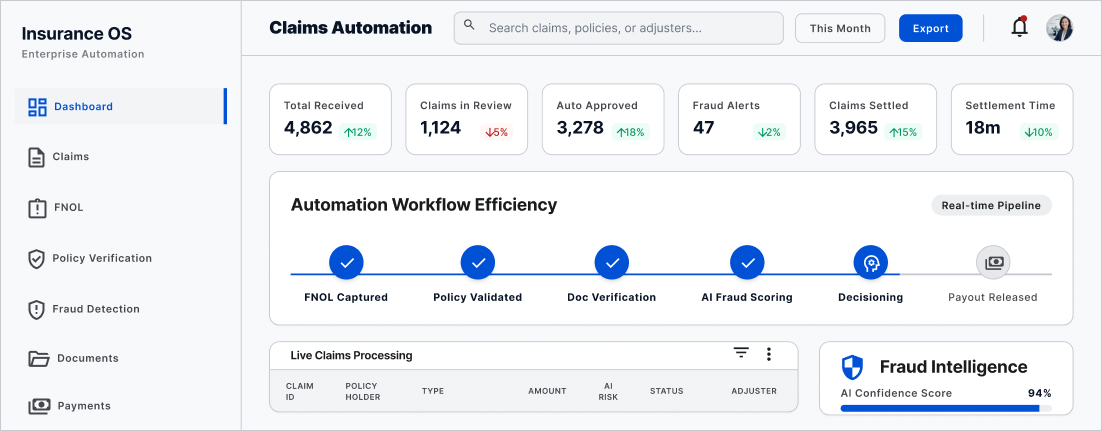Screen dimensions: 1102x431
Task: Open notifications bell
Action: [x=1019, y=27]
